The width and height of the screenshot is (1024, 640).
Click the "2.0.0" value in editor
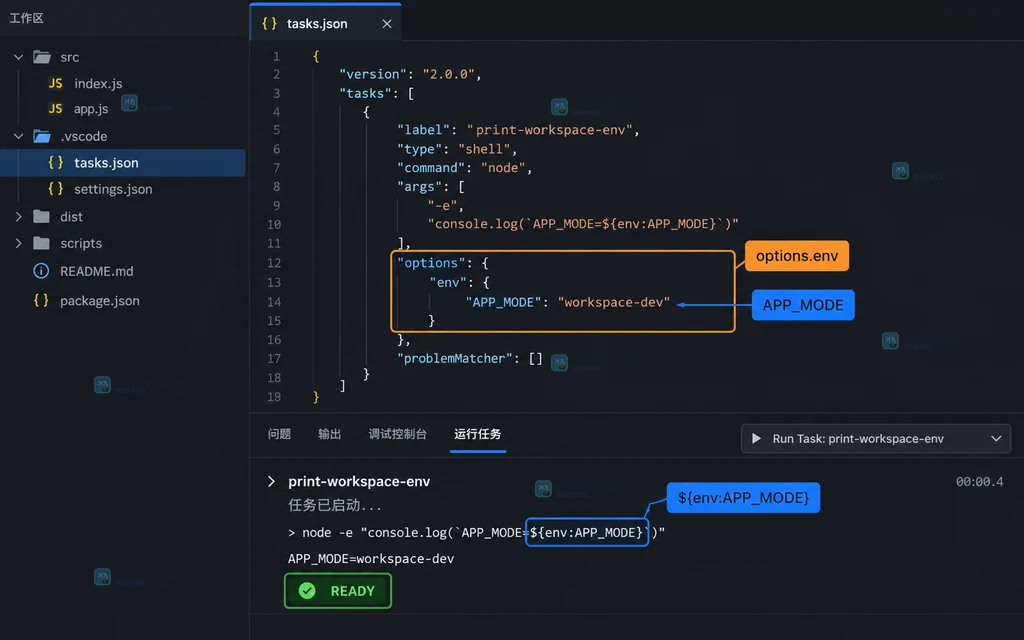coord(448,74)
